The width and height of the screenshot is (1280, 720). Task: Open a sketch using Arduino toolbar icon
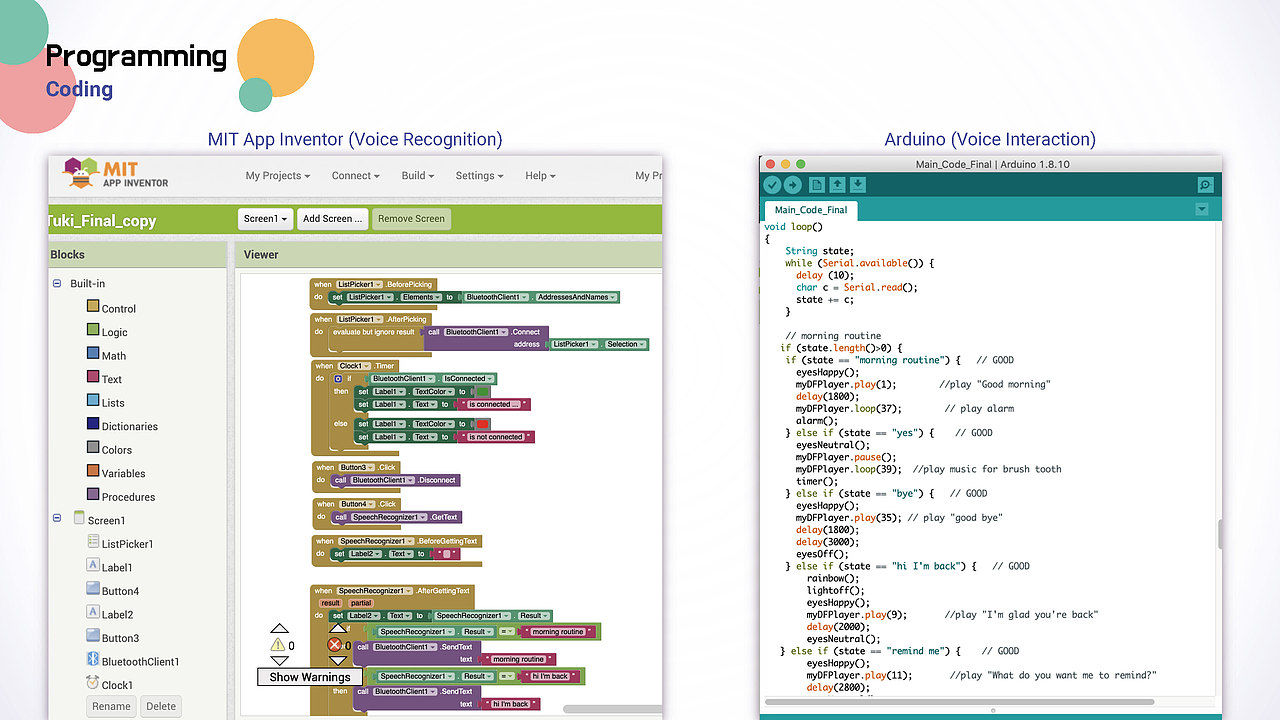point(837,185)
